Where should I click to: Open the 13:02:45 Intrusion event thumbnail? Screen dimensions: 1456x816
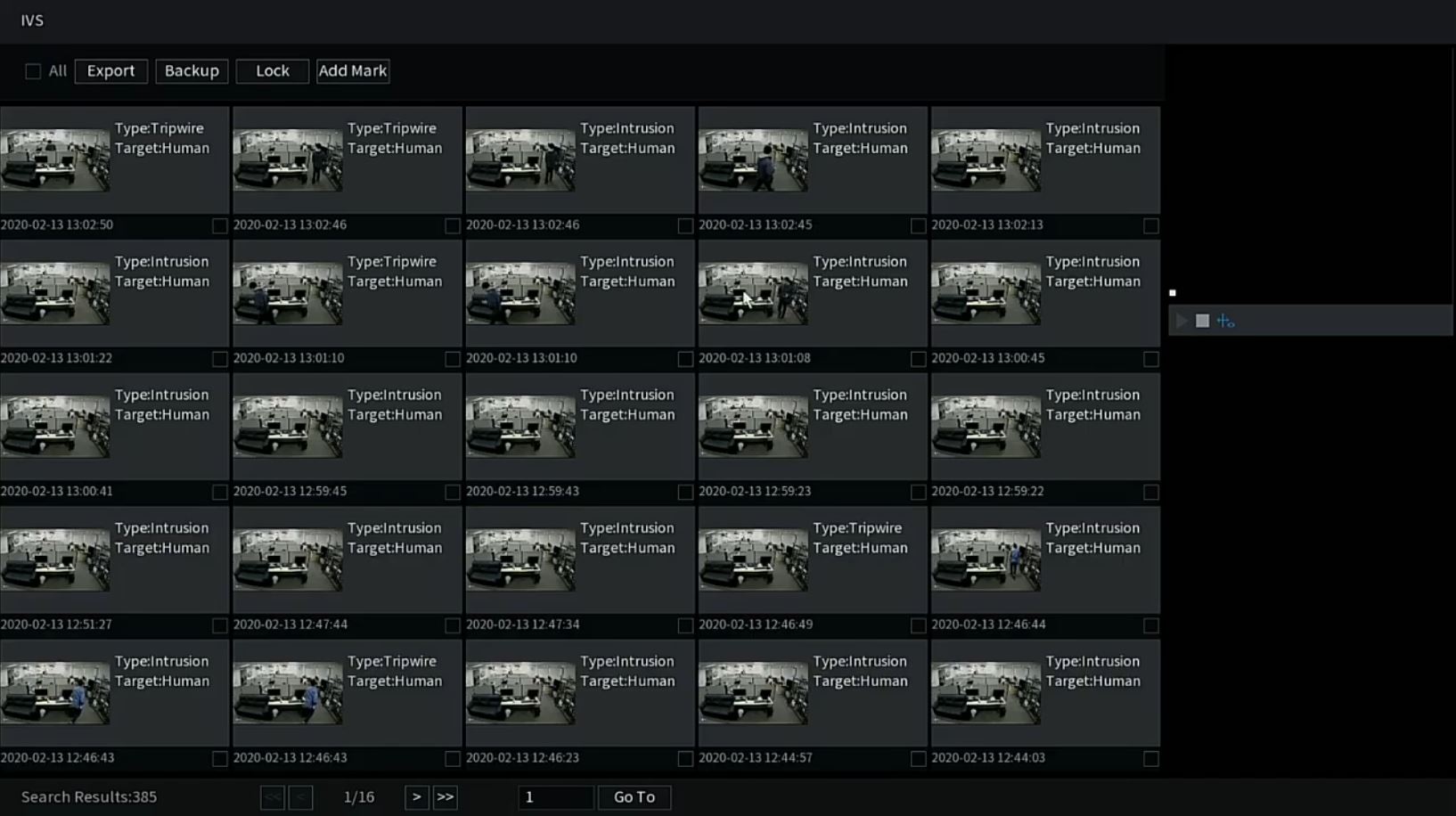[x=753, y=160]
